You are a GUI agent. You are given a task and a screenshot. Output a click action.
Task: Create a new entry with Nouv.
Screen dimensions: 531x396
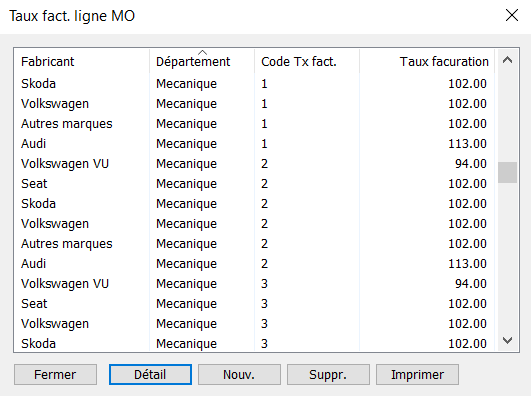point(239,375)
